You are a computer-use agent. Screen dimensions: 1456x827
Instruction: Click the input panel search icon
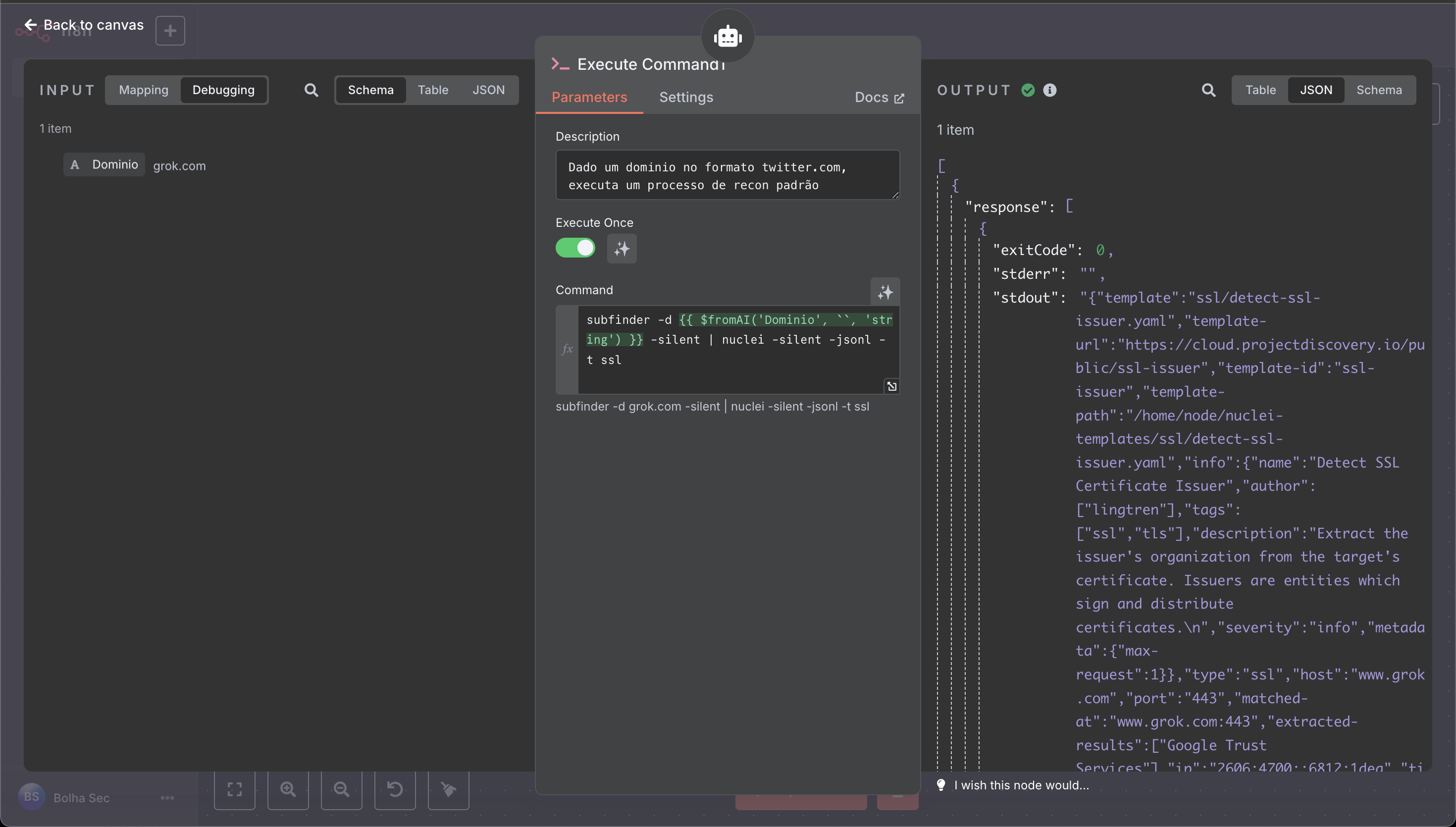(311, 90)
